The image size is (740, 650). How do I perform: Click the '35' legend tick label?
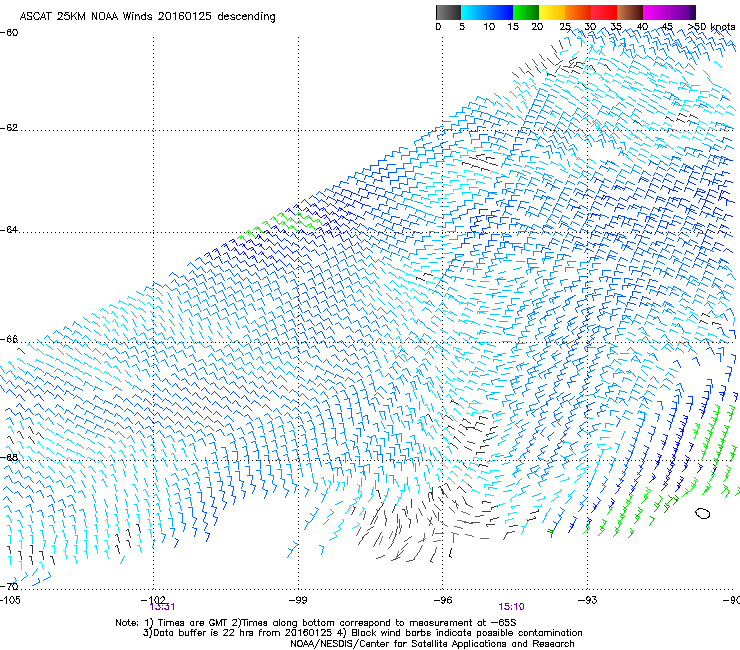pos(616,27)
